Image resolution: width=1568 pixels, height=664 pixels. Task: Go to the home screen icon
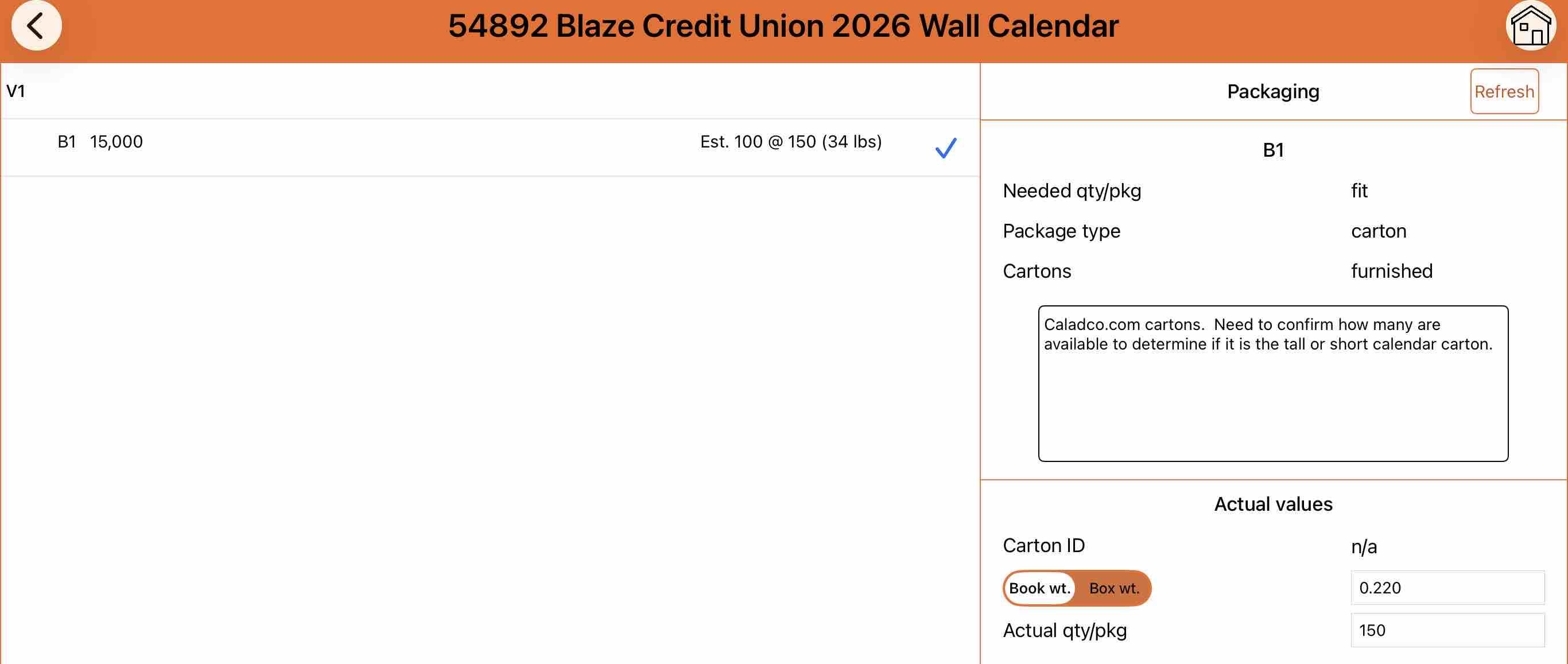tap(1530, 26)
